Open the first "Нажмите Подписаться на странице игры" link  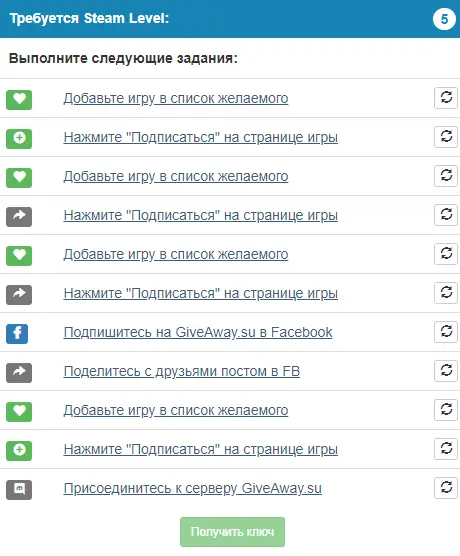point(201,138)
